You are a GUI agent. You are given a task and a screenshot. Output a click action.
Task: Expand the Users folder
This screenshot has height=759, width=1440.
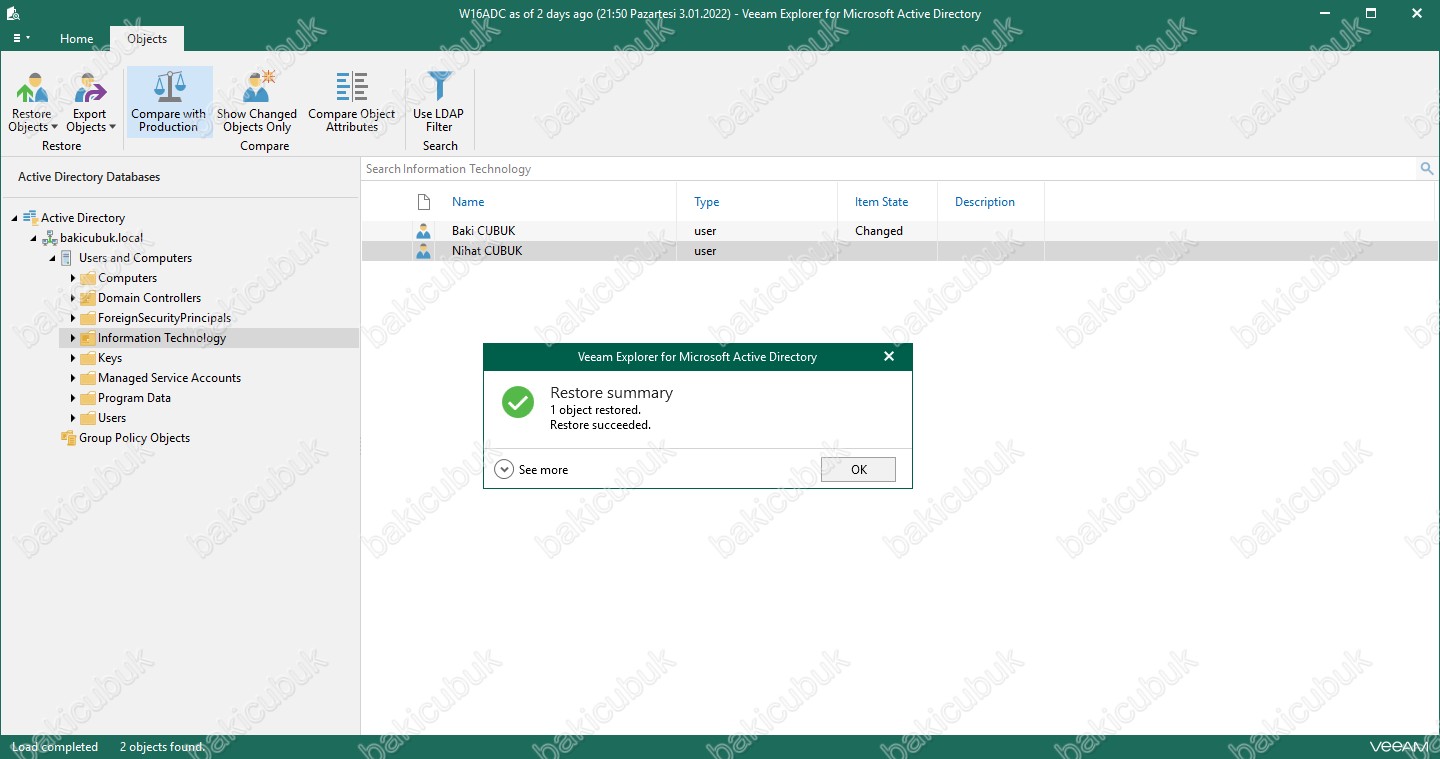click(x=73, y=418)
